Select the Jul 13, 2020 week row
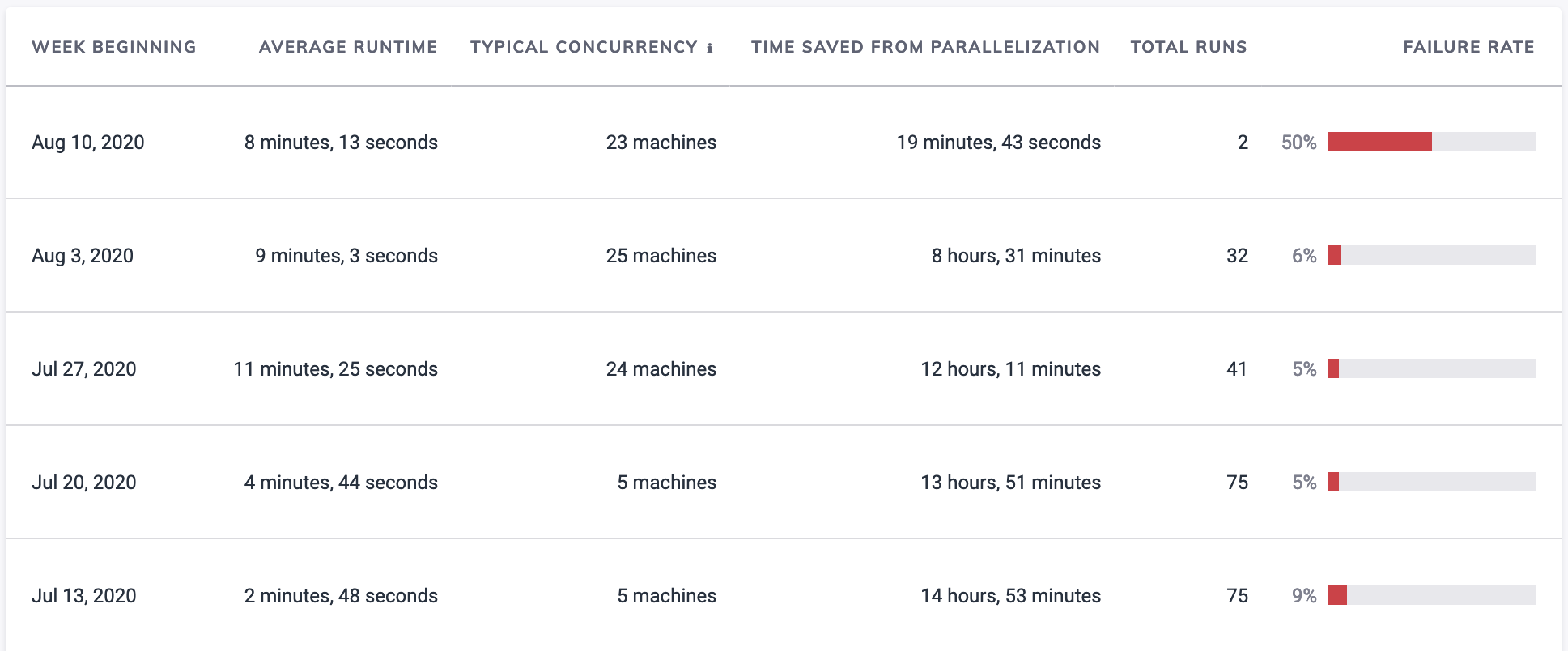The width and height of the screenshot is (1568, 651). (83, 596)
